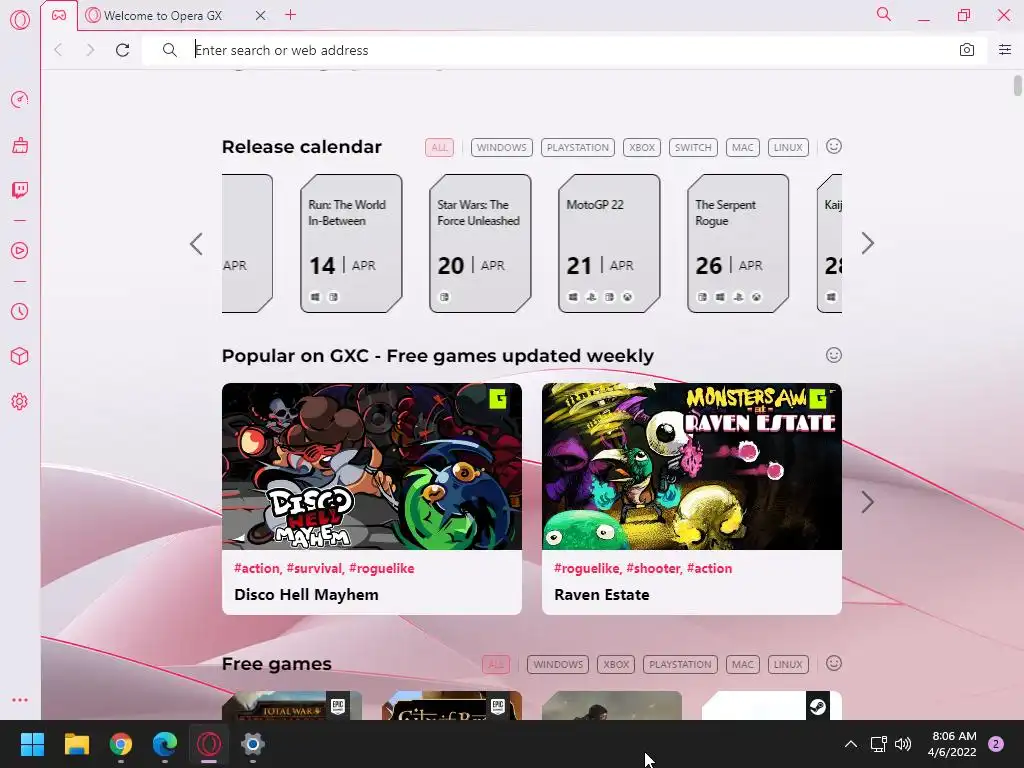
Task: Show hidden system tray icons chevron
Action: click(x=850, y=744)
